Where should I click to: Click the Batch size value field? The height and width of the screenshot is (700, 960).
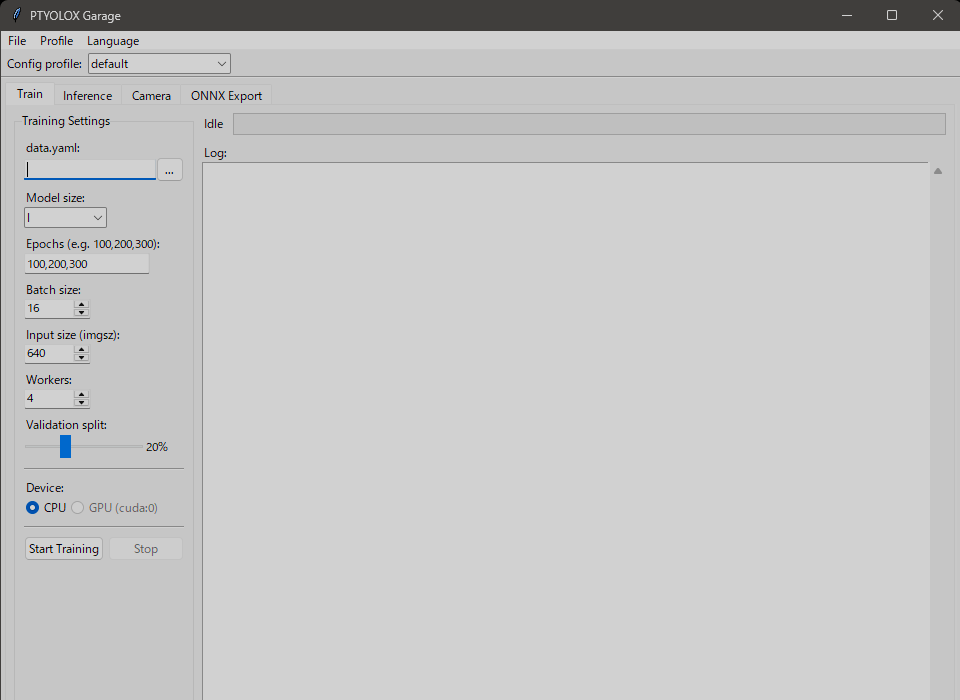[x=49, y=308]
